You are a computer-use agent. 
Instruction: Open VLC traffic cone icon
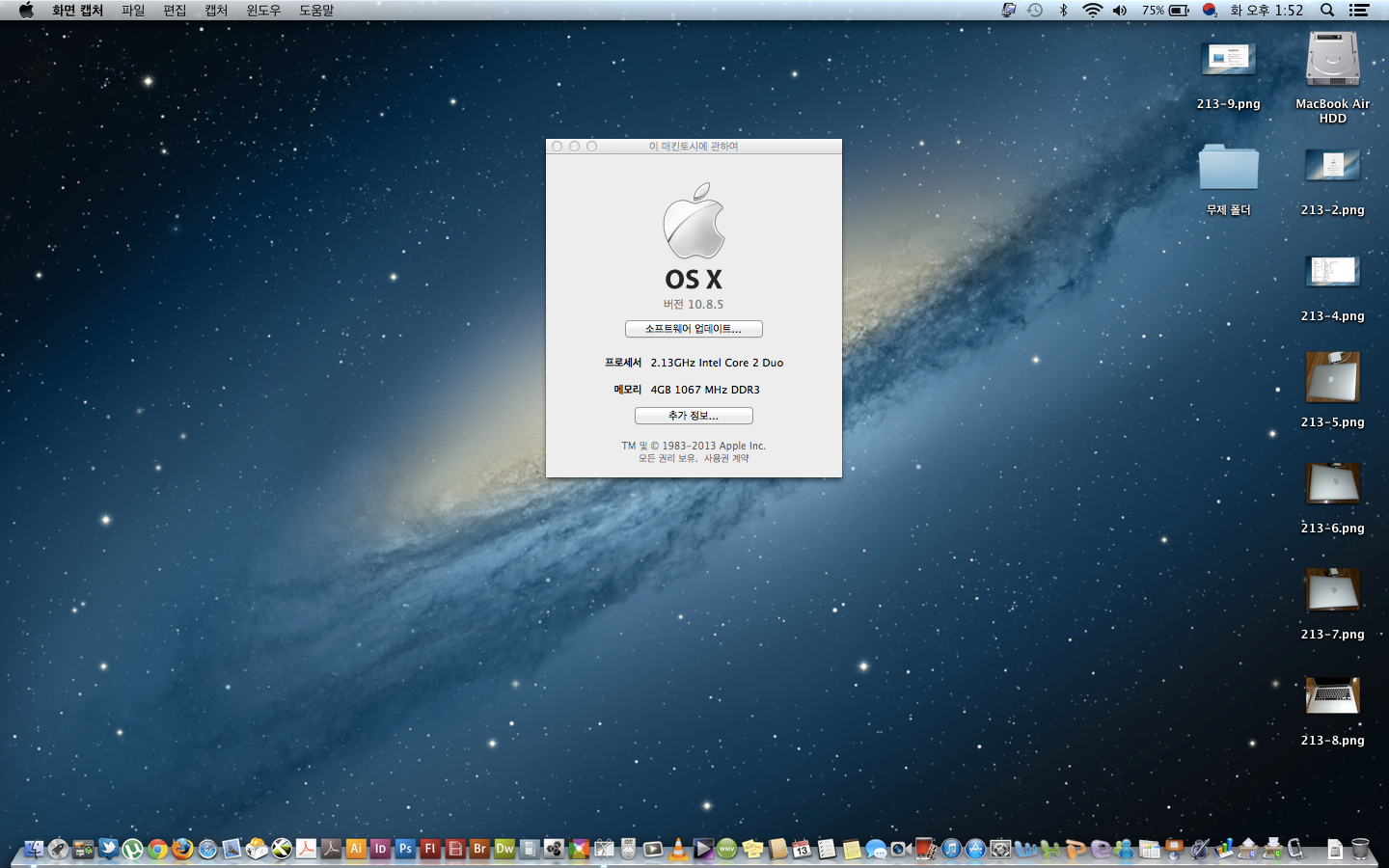tap(678, 849)
